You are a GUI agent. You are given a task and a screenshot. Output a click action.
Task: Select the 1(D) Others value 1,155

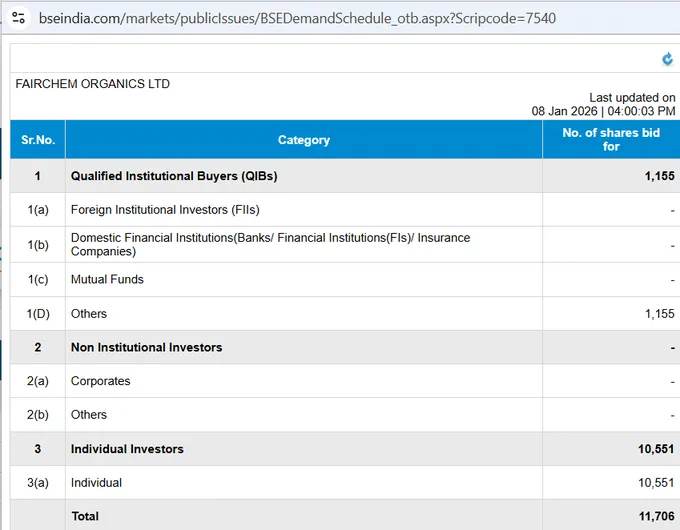(660, 314)
